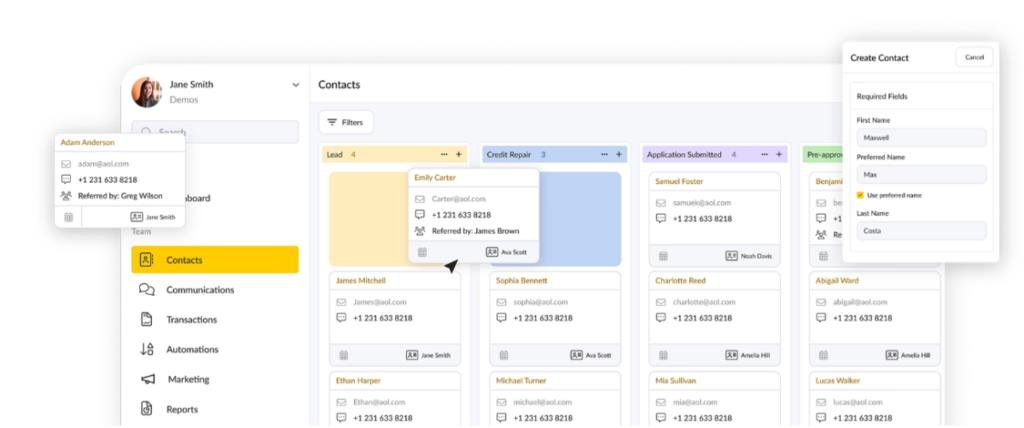Click Referred by: Greg Wilson text
This screenshot has height=428, width=1024.
(120, 195)
